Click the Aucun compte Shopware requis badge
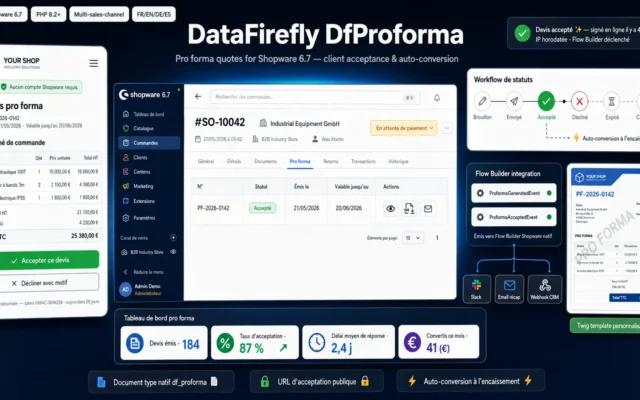The image size is (640, 400). click(x=41, y=87)
